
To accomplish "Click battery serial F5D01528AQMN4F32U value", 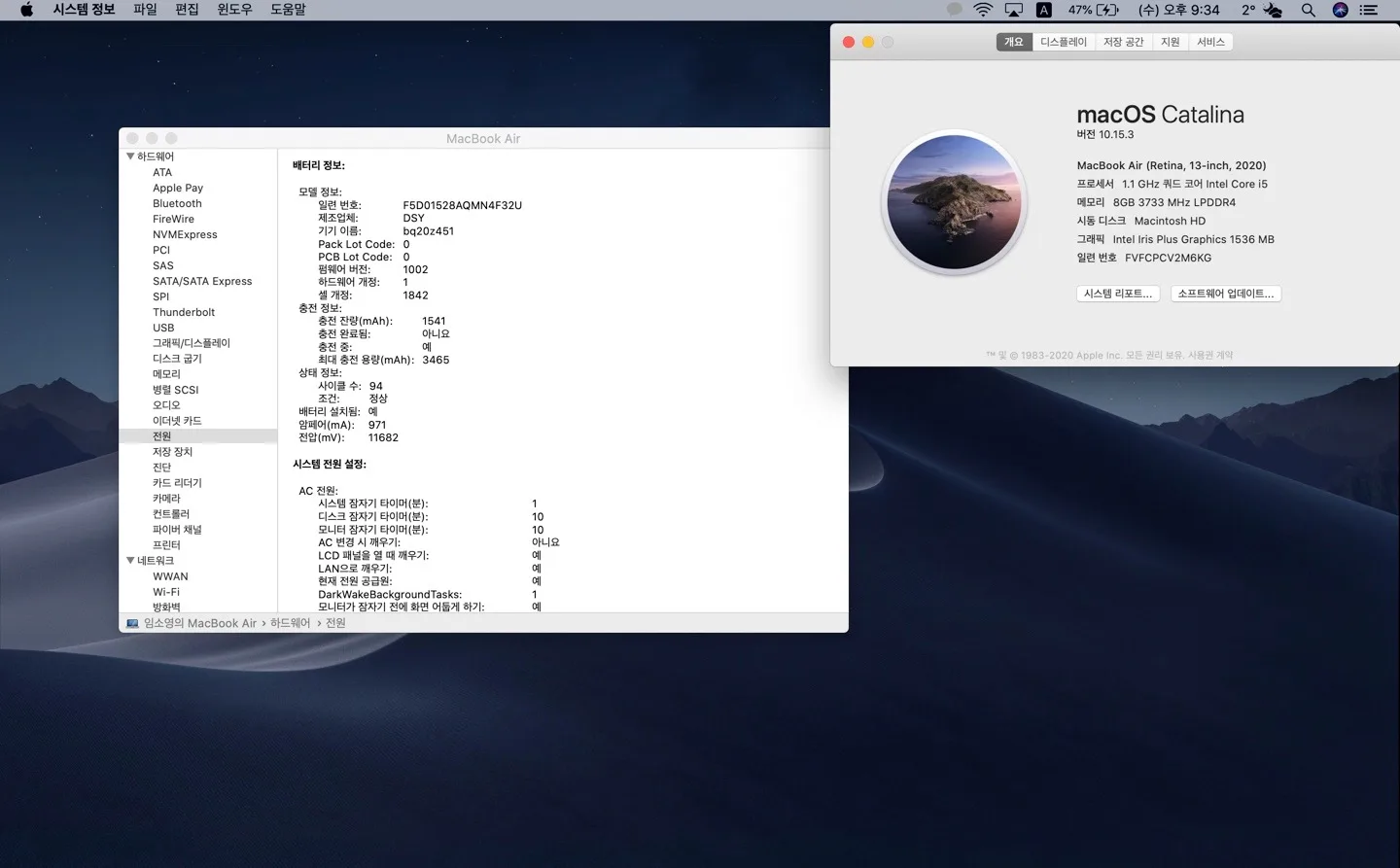I will (462, 205).
